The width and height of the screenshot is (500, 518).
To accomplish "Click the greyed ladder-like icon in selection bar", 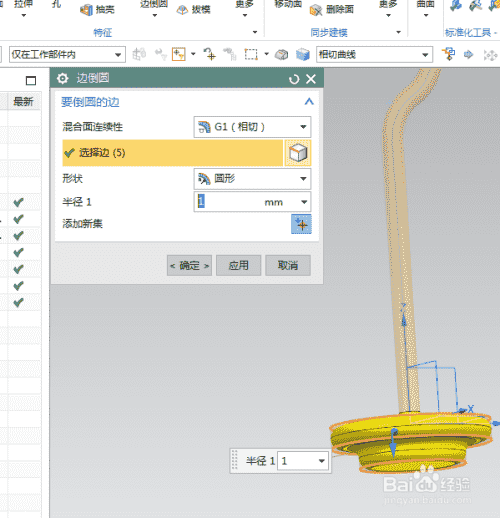I will point(230,54).
